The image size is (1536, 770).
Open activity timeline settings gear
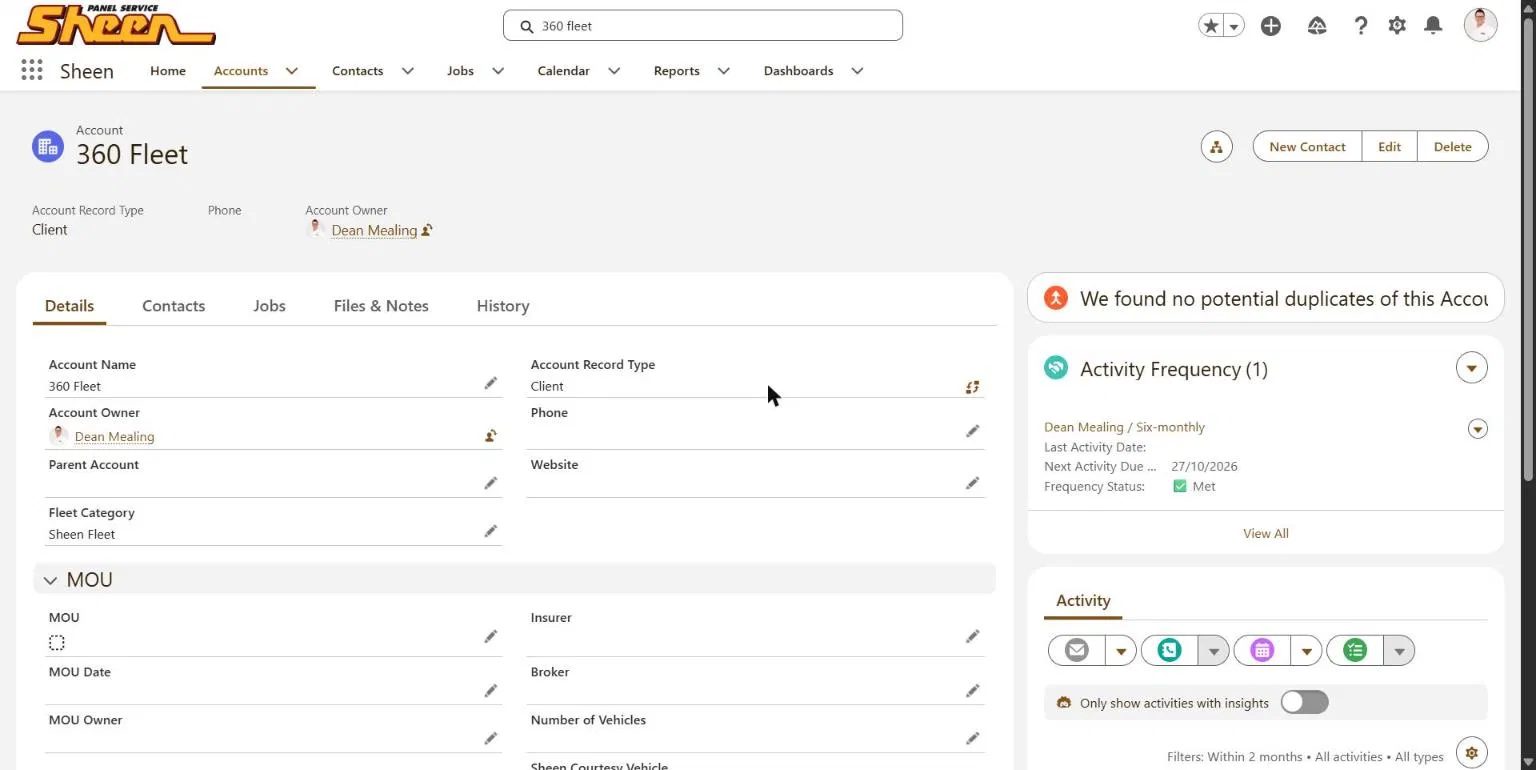point(1471,752)
